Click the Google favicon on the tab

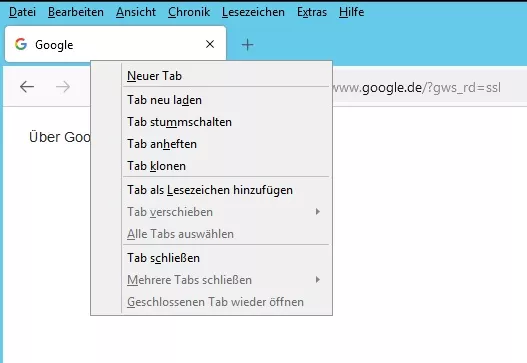coord(21,44)
